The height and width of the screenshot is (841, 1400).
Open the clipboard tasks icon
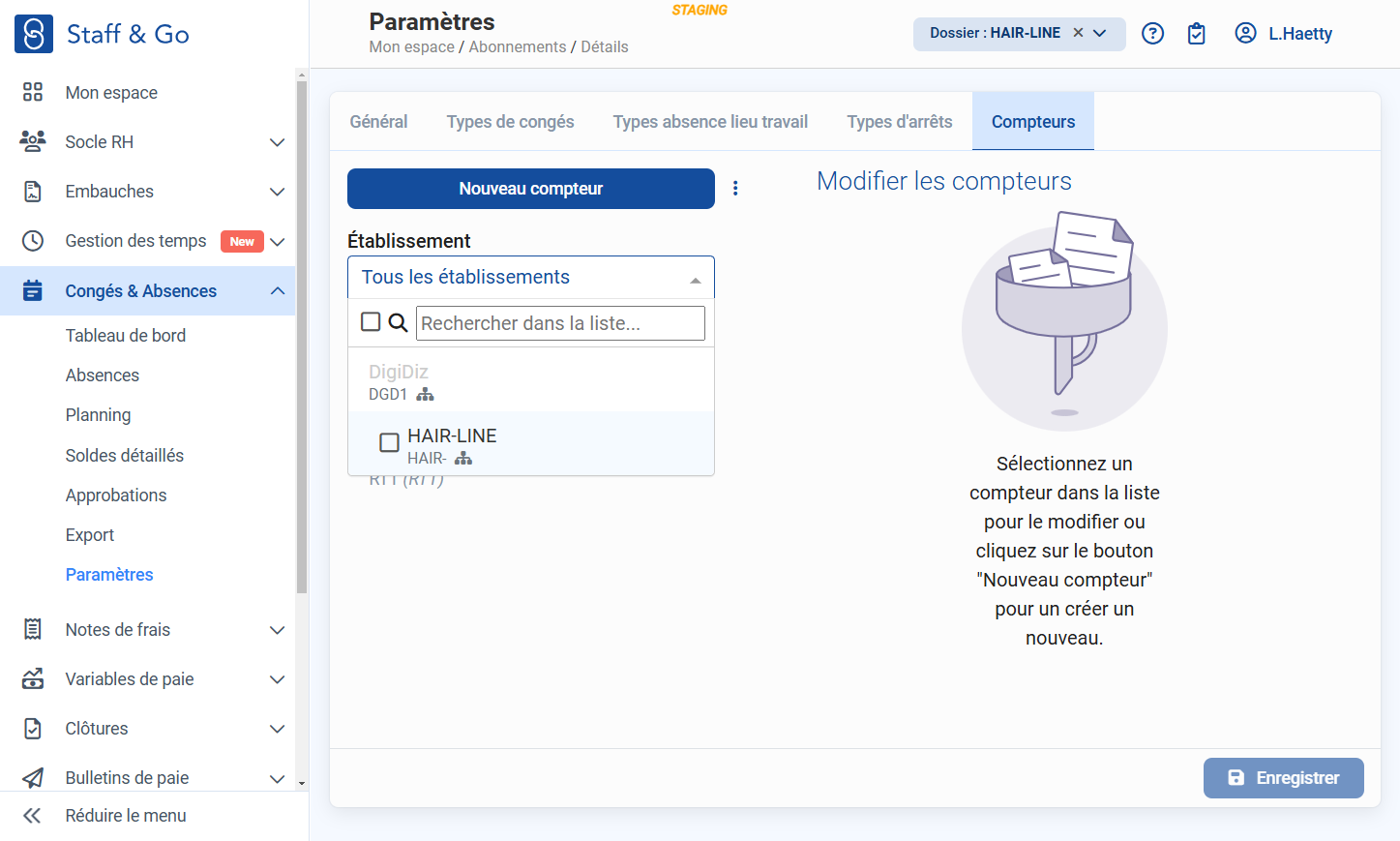point(1197,34)
